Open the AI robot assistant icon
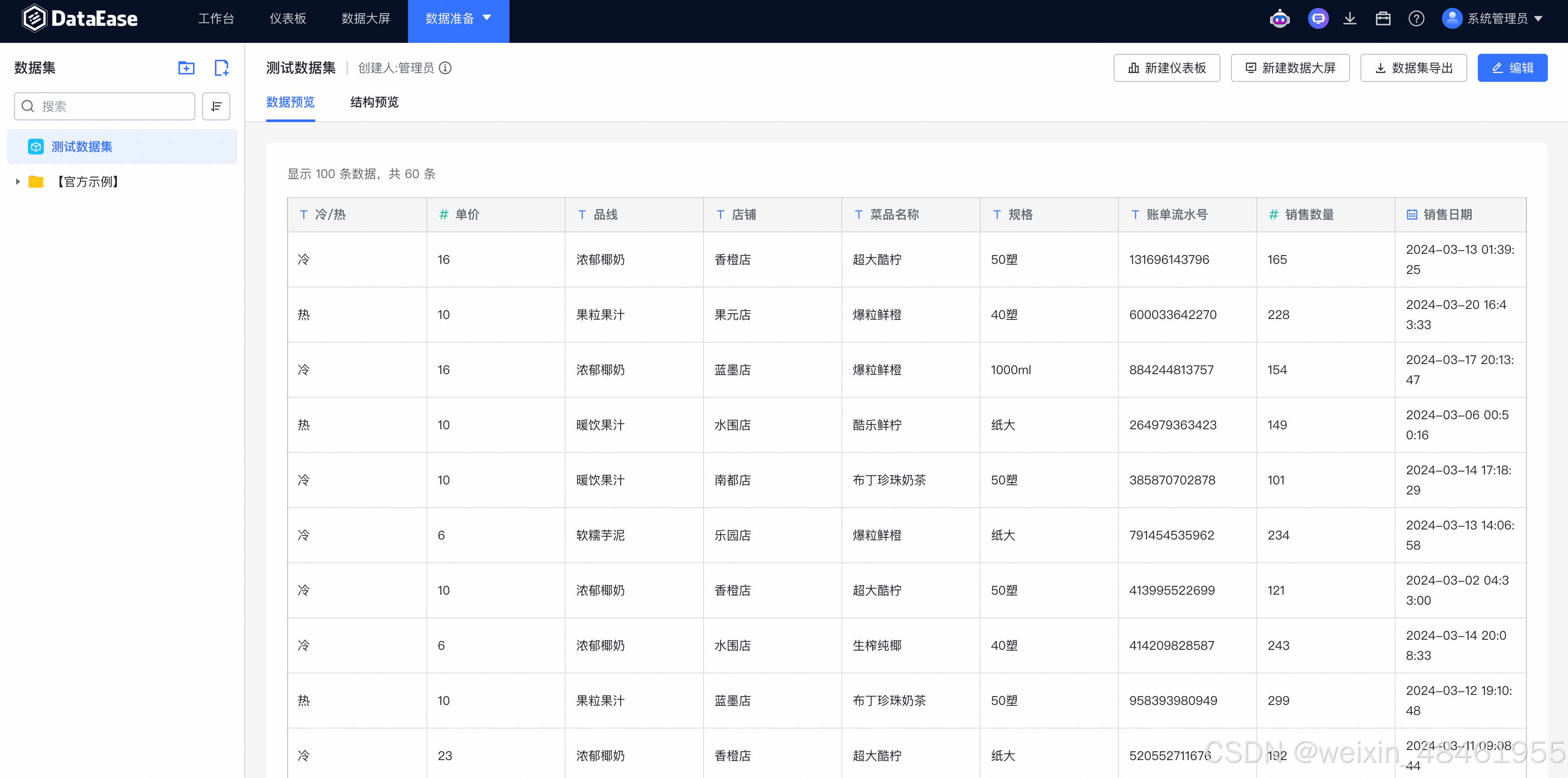Screen dimensions: 1568x778 (1280, 19)
